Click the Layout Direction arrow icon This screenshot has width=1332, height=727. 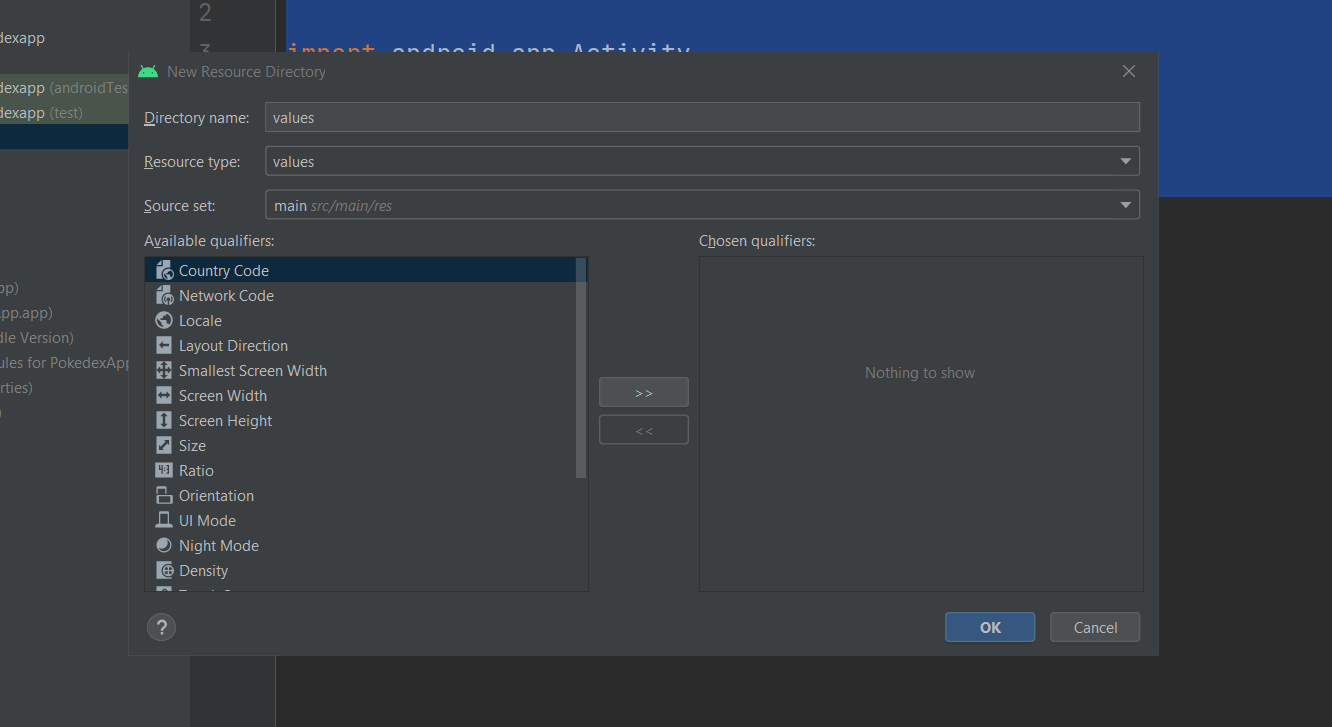164,345
